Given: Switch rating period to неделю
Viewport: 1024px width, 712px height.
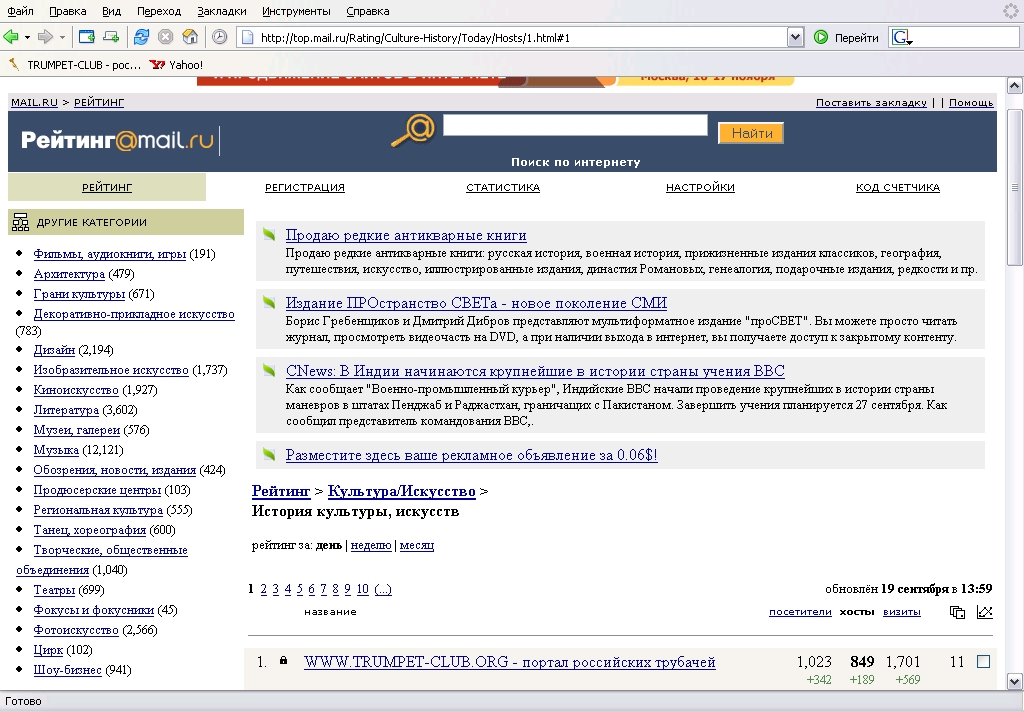Looking at the screenshot, I should (371, 545).
